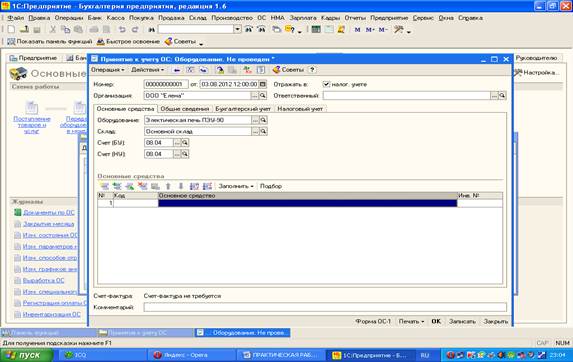Expand the search combo box arrow in main toolbar
This screenshot has height=362, width=573.
pyautogui.click(x=238, y=29)
